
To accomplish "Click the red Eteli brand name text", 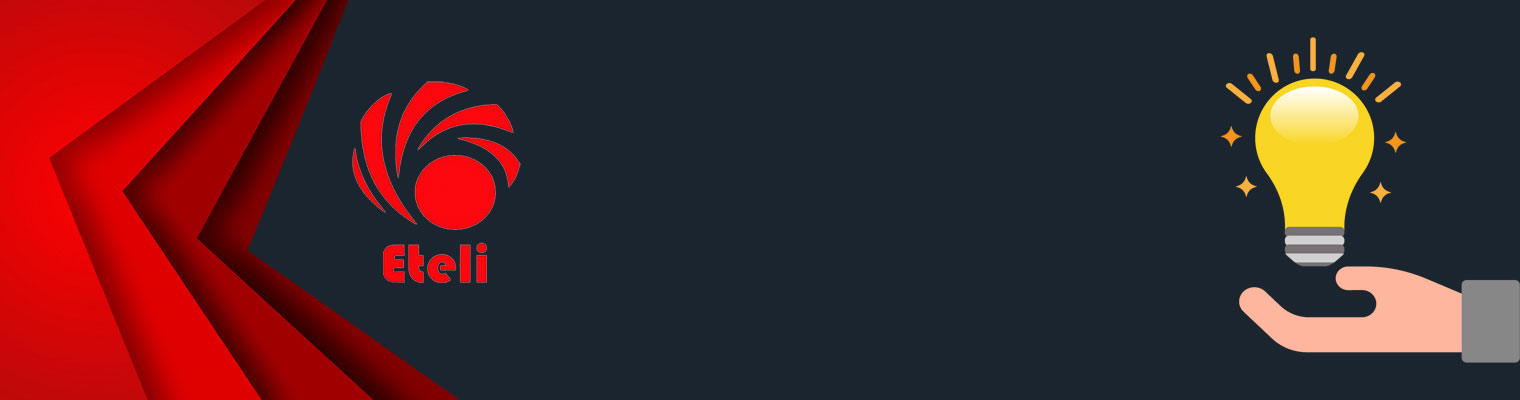I will click(435, 263).
